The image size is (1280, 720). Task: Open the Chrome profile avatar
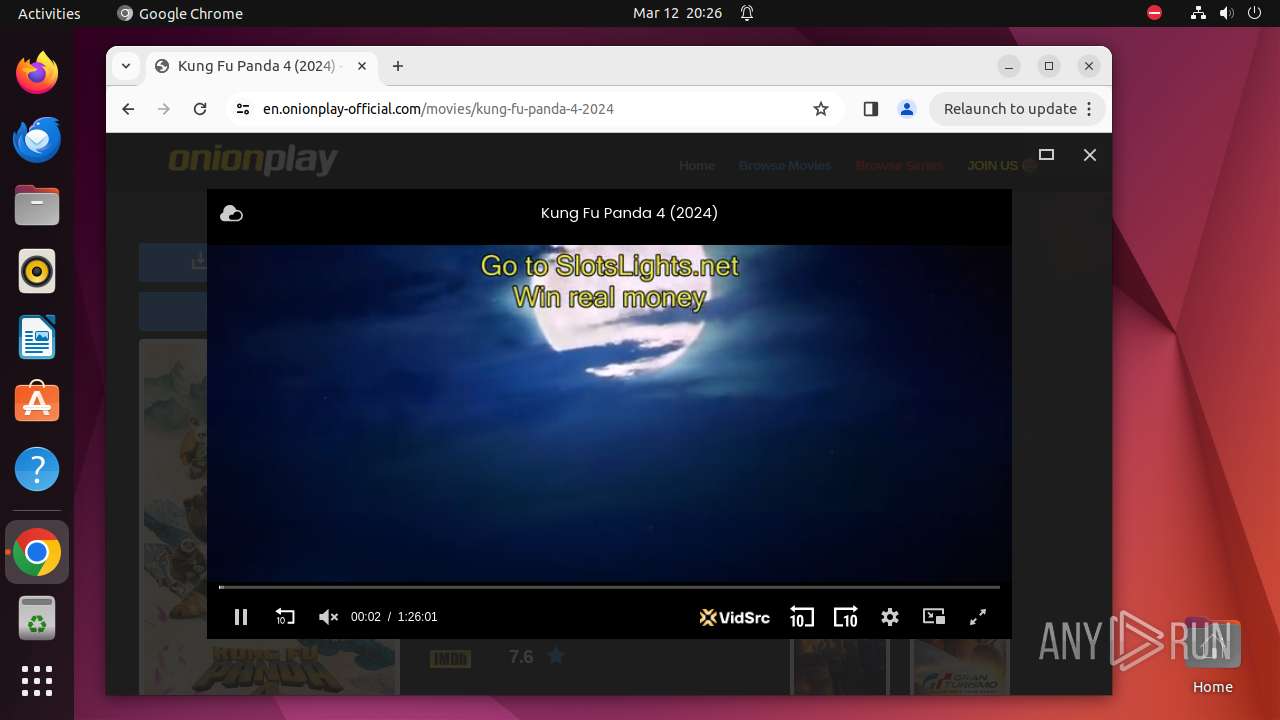pyautogui.click(x=907, y=109)
